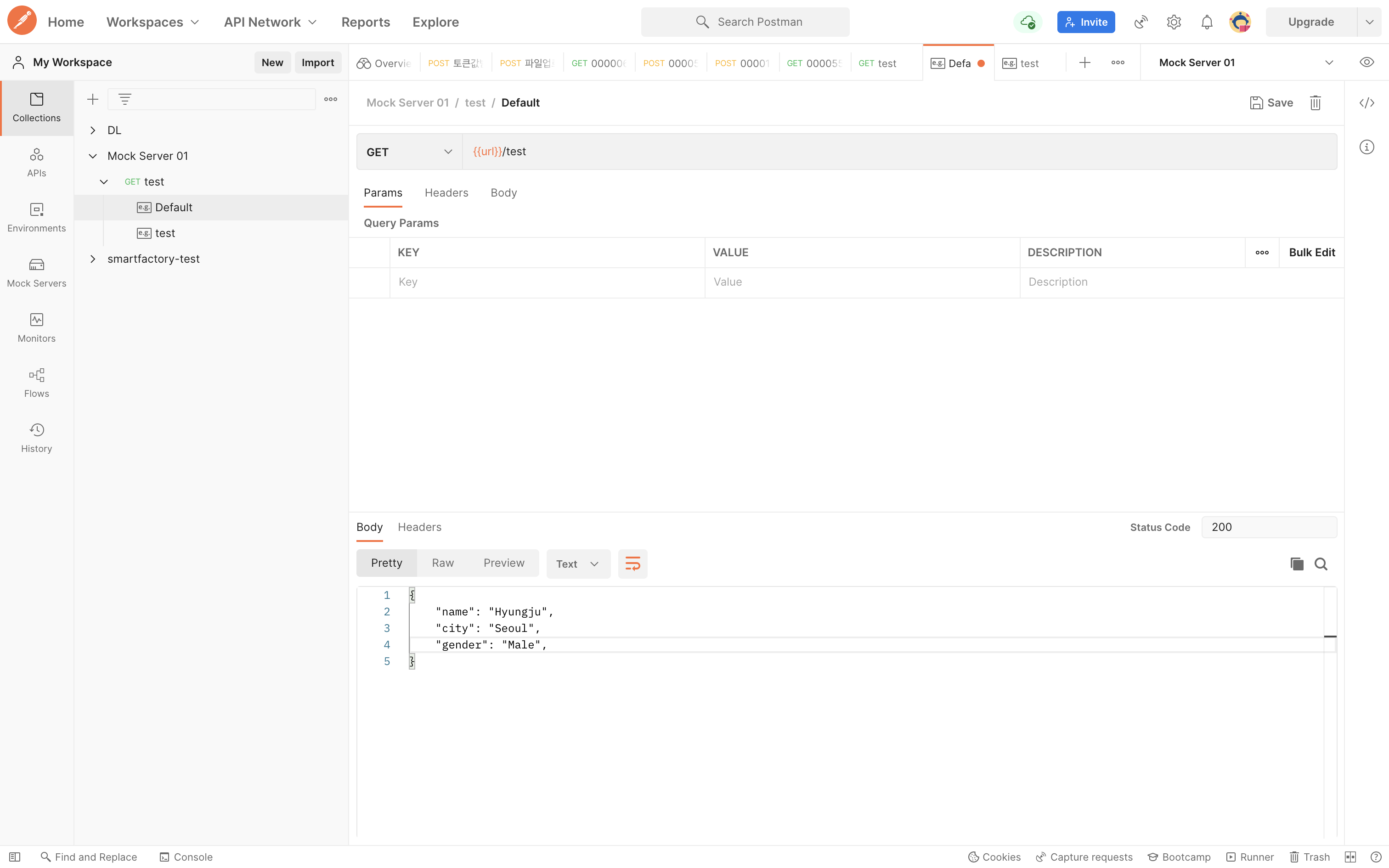Open the notifications bell
This screenshot has width=1389, height=868.
click(x=1207, y=22)
